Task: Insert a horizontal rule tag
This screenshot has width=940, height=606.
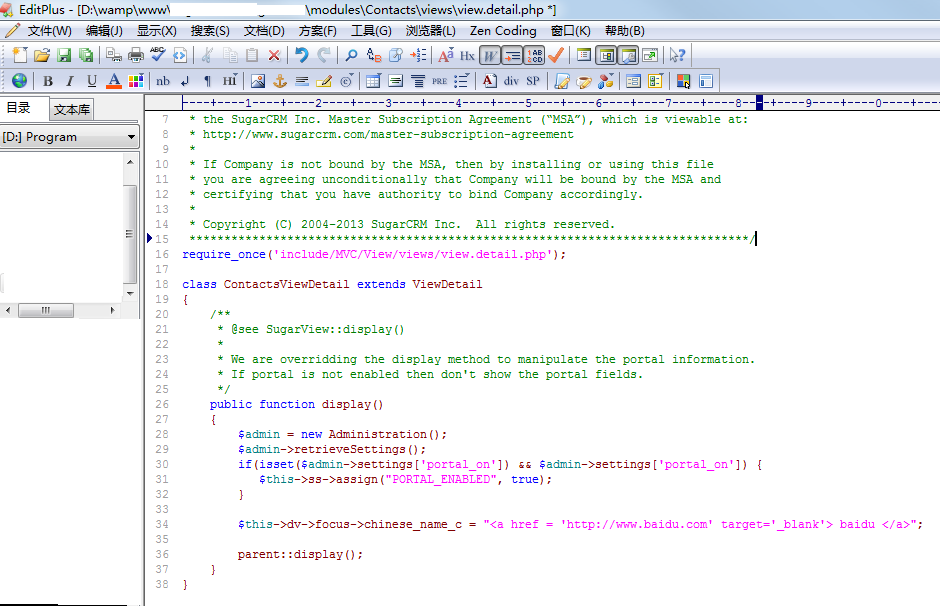Action: click(x=302, y=81)
